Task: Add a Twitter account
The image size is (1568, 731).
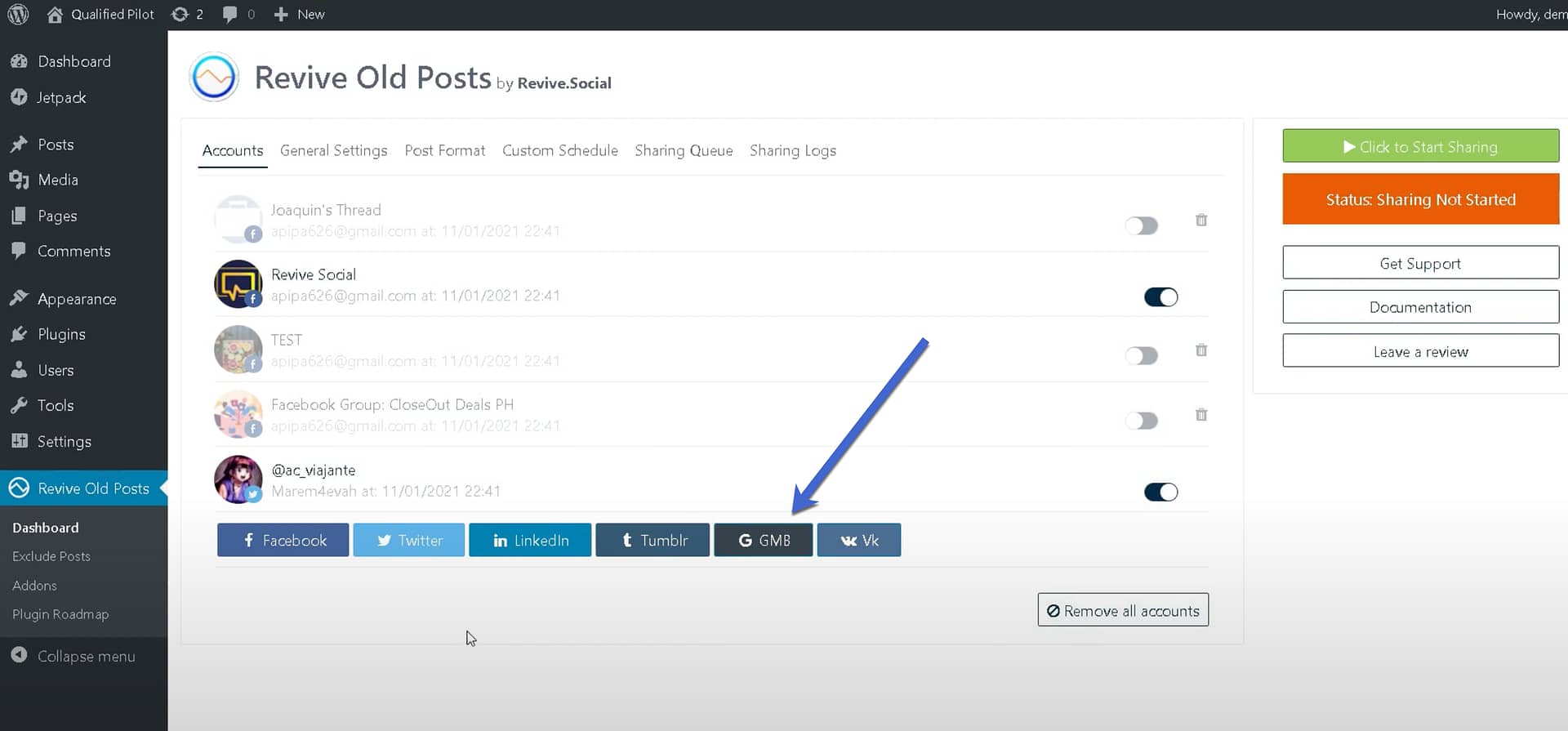Action: [x=408, y=540]
